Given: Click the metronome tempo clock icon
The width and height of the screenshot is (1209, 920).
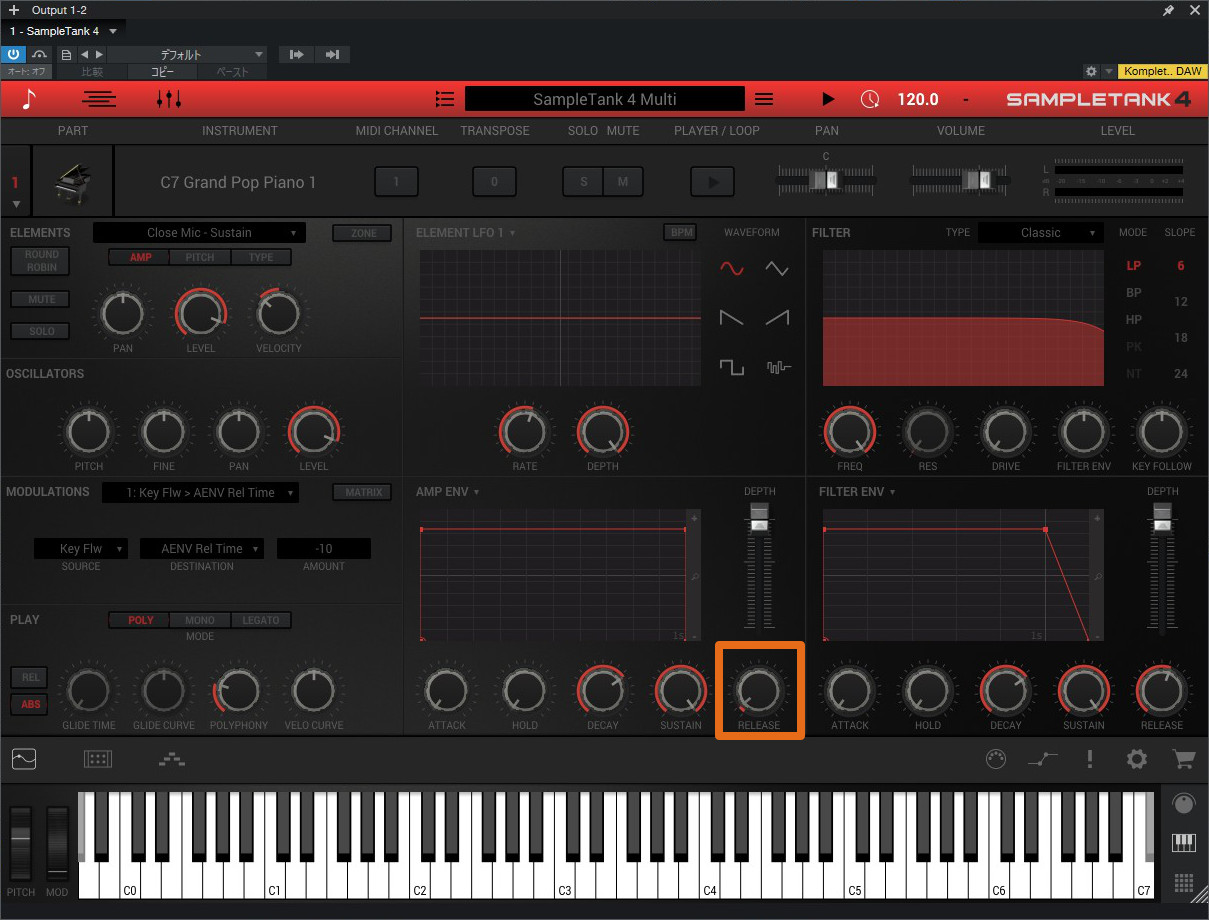Looking at the screenshot, I should coord(870,99).
